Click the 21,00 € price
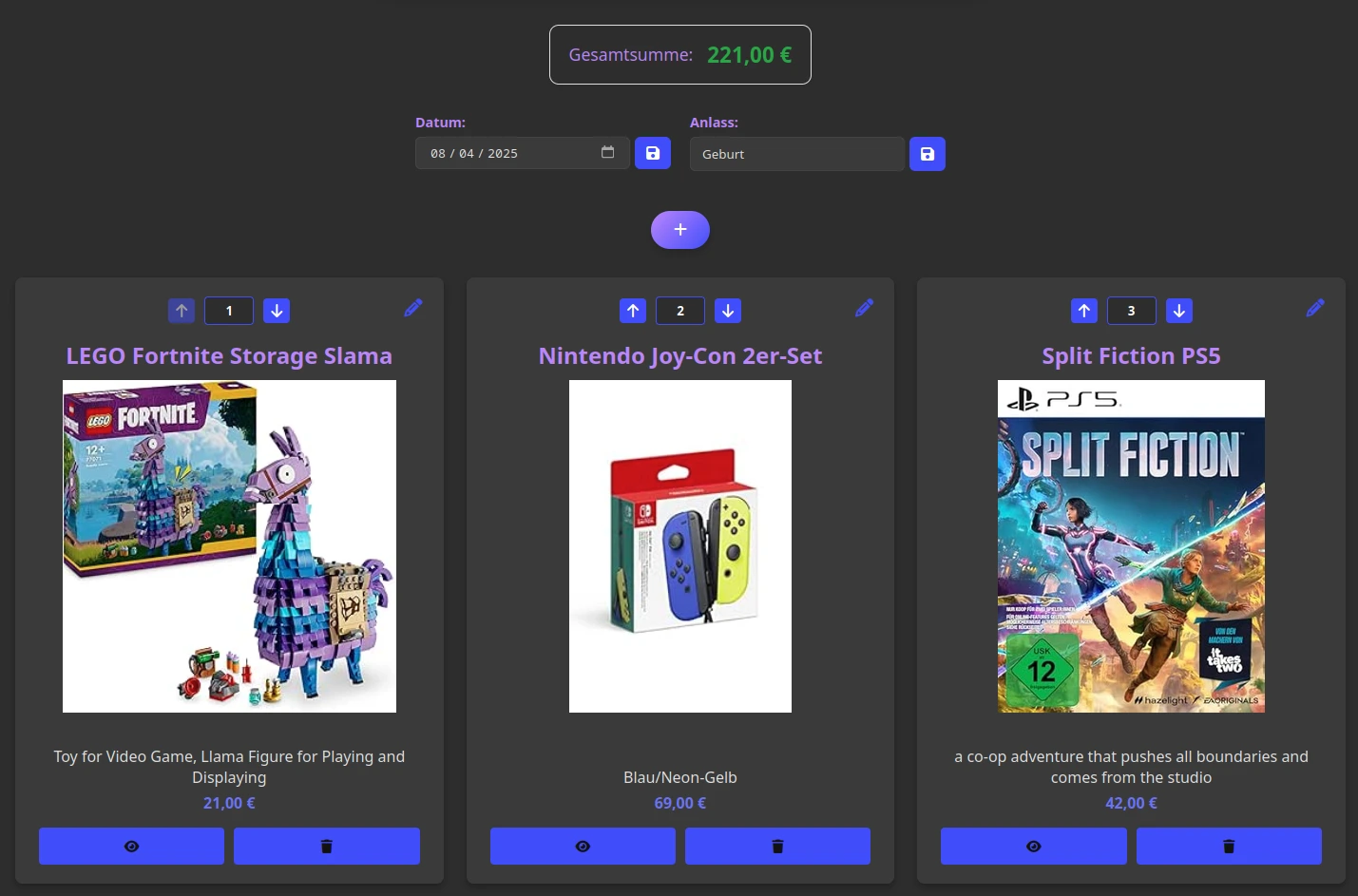 point(229,803)
